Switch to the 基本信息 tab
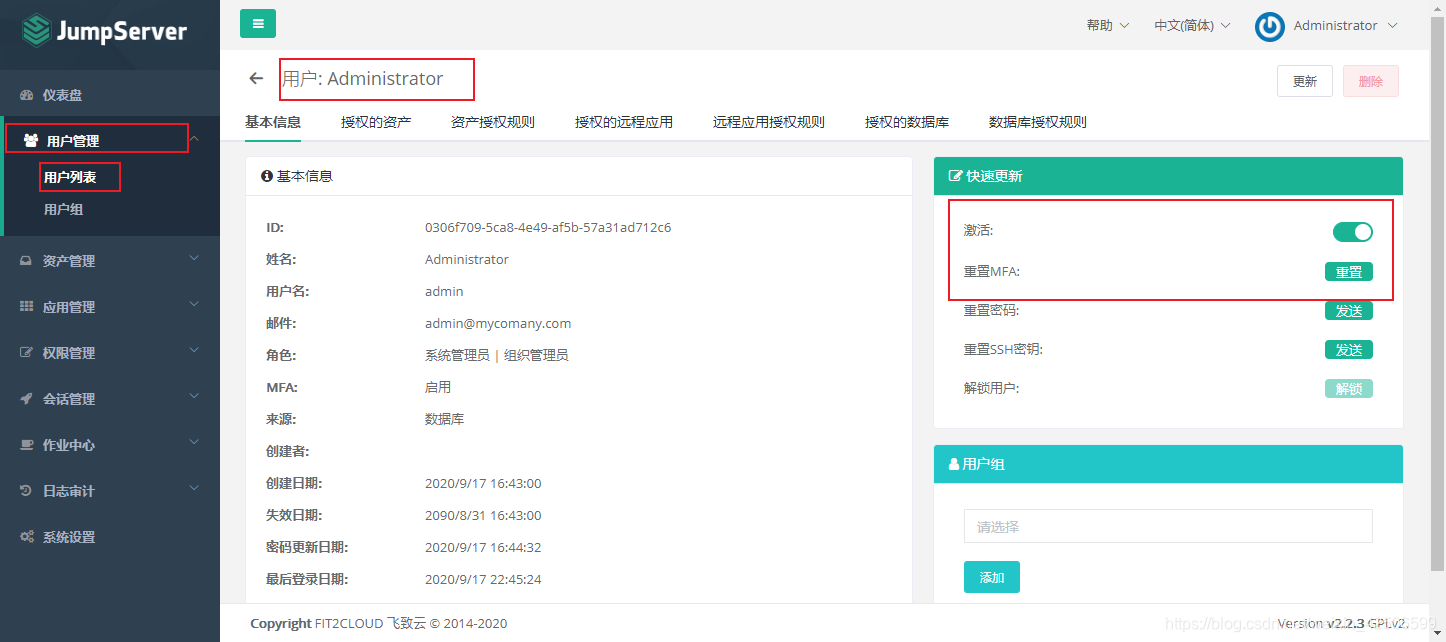Image resolution: width=1446 pixels, height=642 pixels. coord(273,122)
